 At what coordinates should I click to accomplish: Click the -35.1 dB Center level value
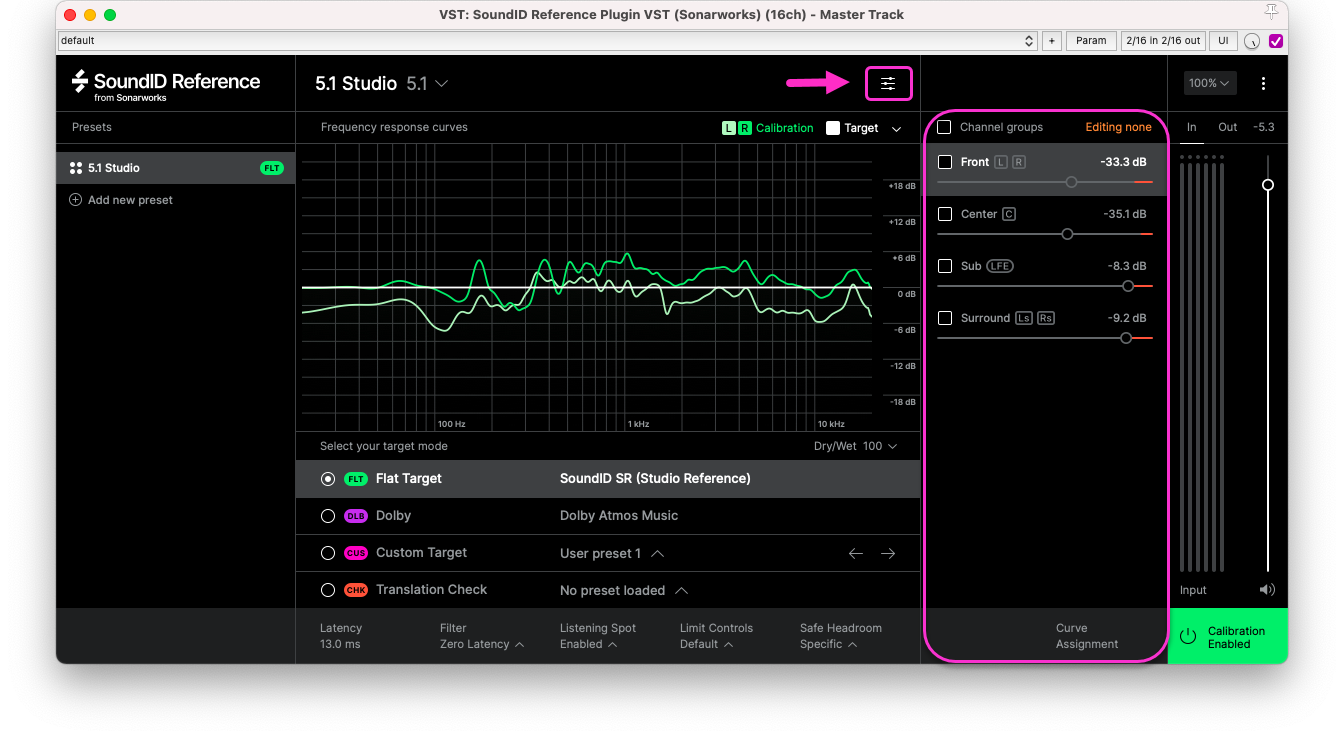click(1125, 214)
